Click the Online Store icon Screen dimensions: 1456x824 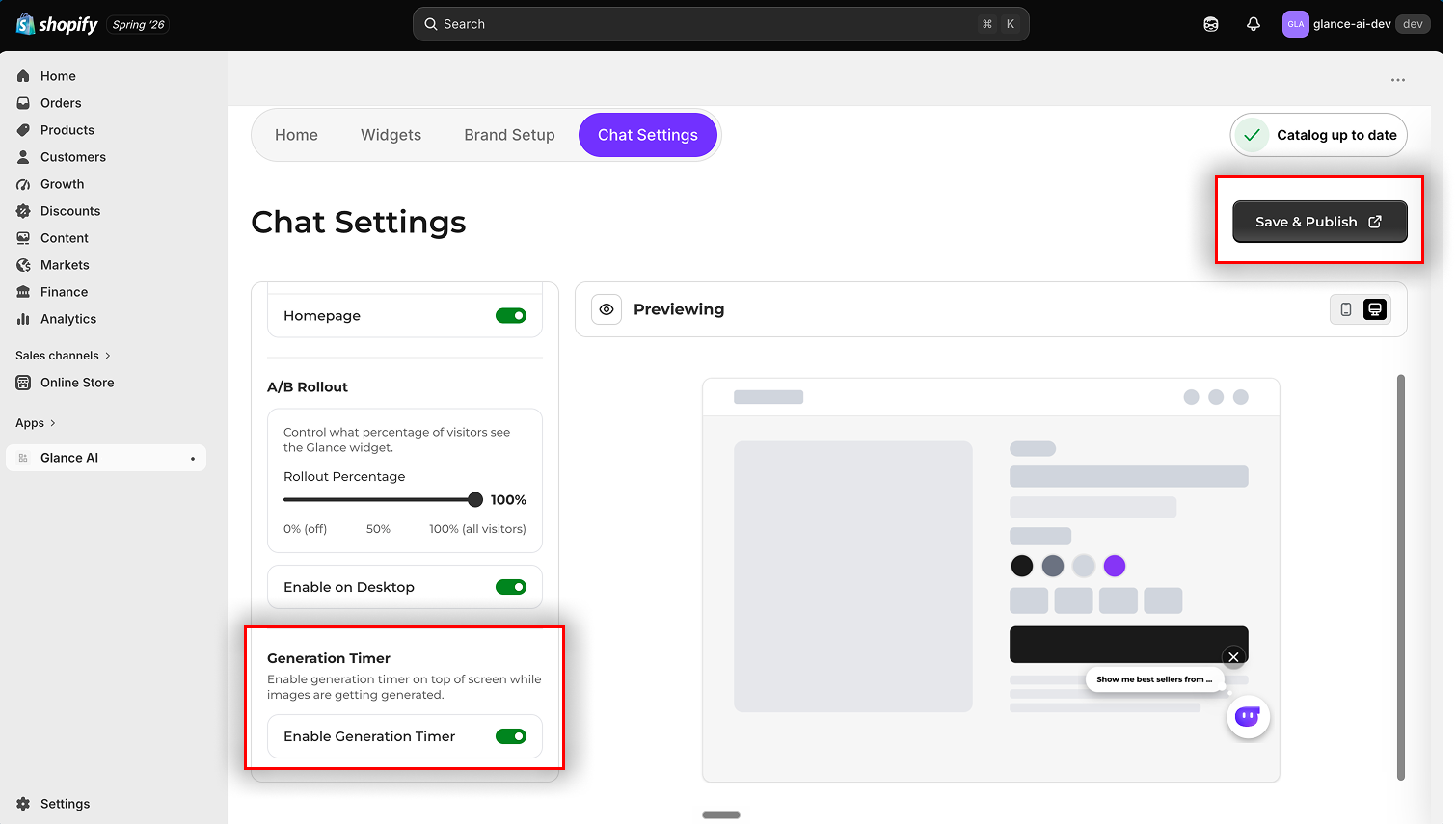click(23, 383)
